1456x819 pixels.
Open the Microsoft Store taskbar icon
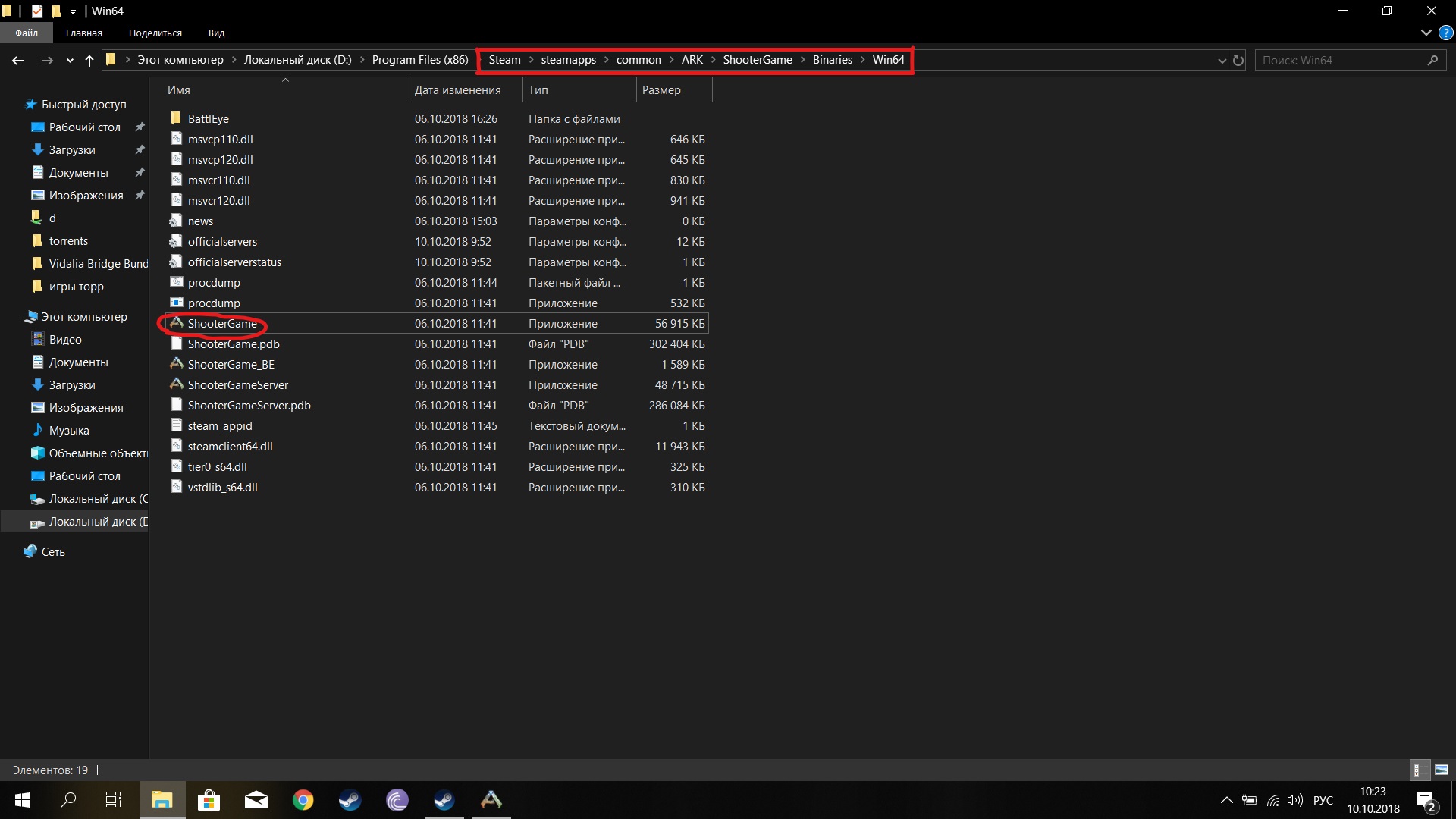(x=209, y=800)
